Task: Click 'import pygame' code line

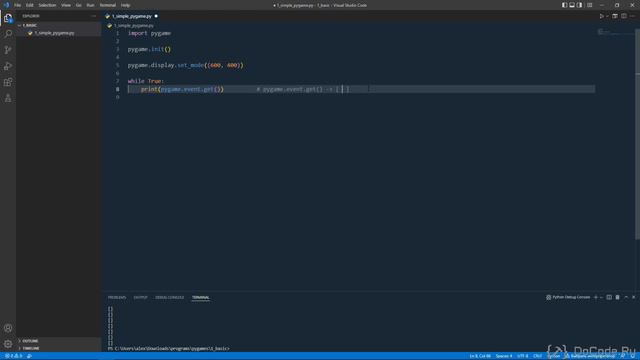Action: 149,33
